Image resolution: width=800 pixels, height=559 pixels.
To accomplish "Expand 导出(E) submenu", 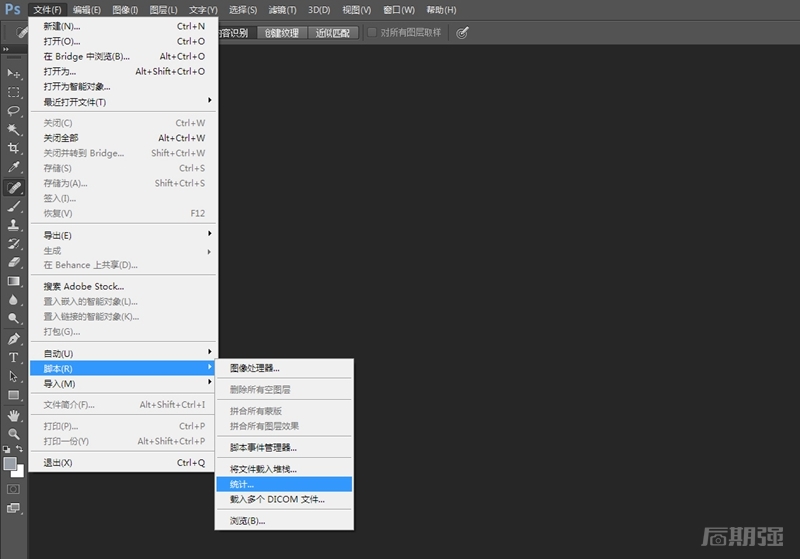I will point(123,235).
